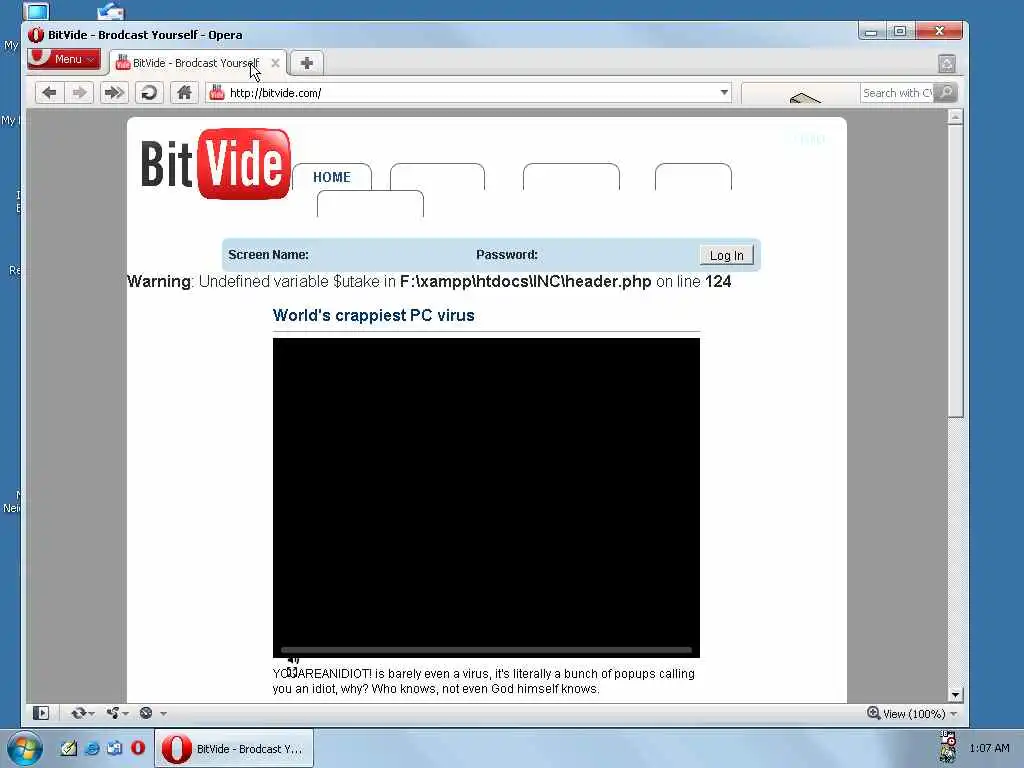Go back with the Back arrow
The height and width of the screenshot is (768, 1024).
49,93
